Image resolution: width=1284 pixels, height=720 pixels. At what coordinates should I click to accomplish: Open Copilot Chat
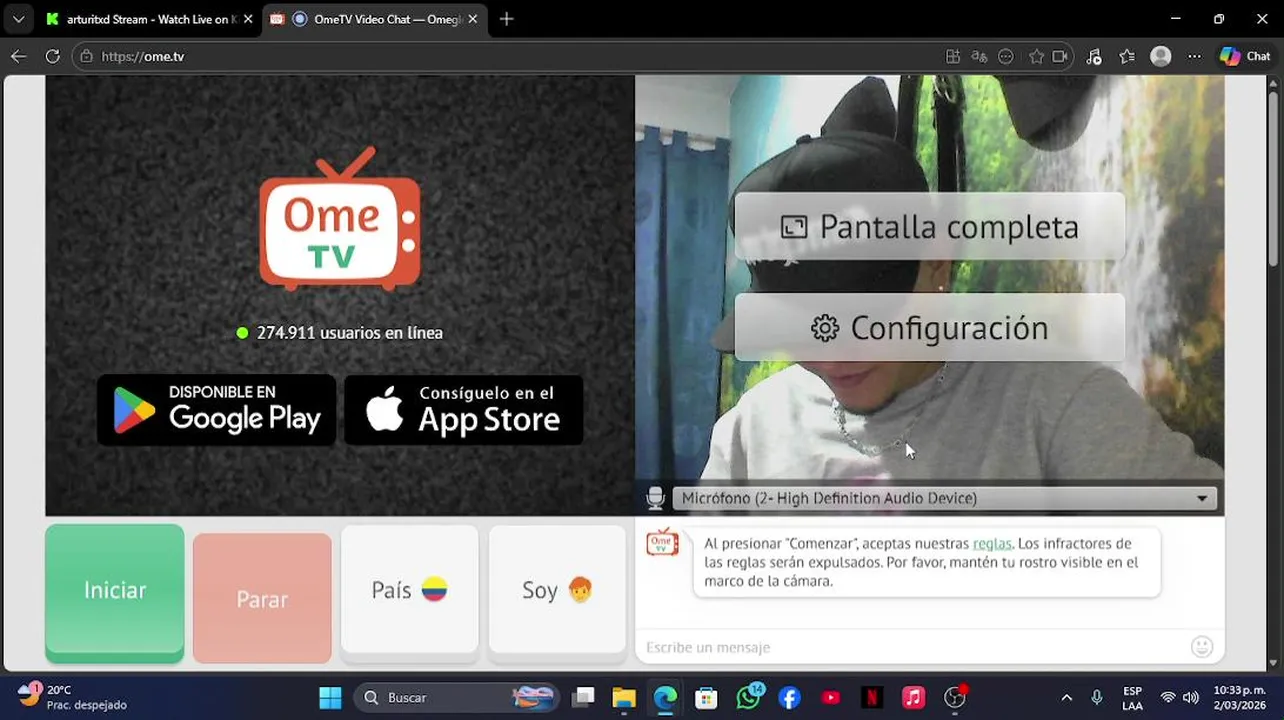[1245, 56]
